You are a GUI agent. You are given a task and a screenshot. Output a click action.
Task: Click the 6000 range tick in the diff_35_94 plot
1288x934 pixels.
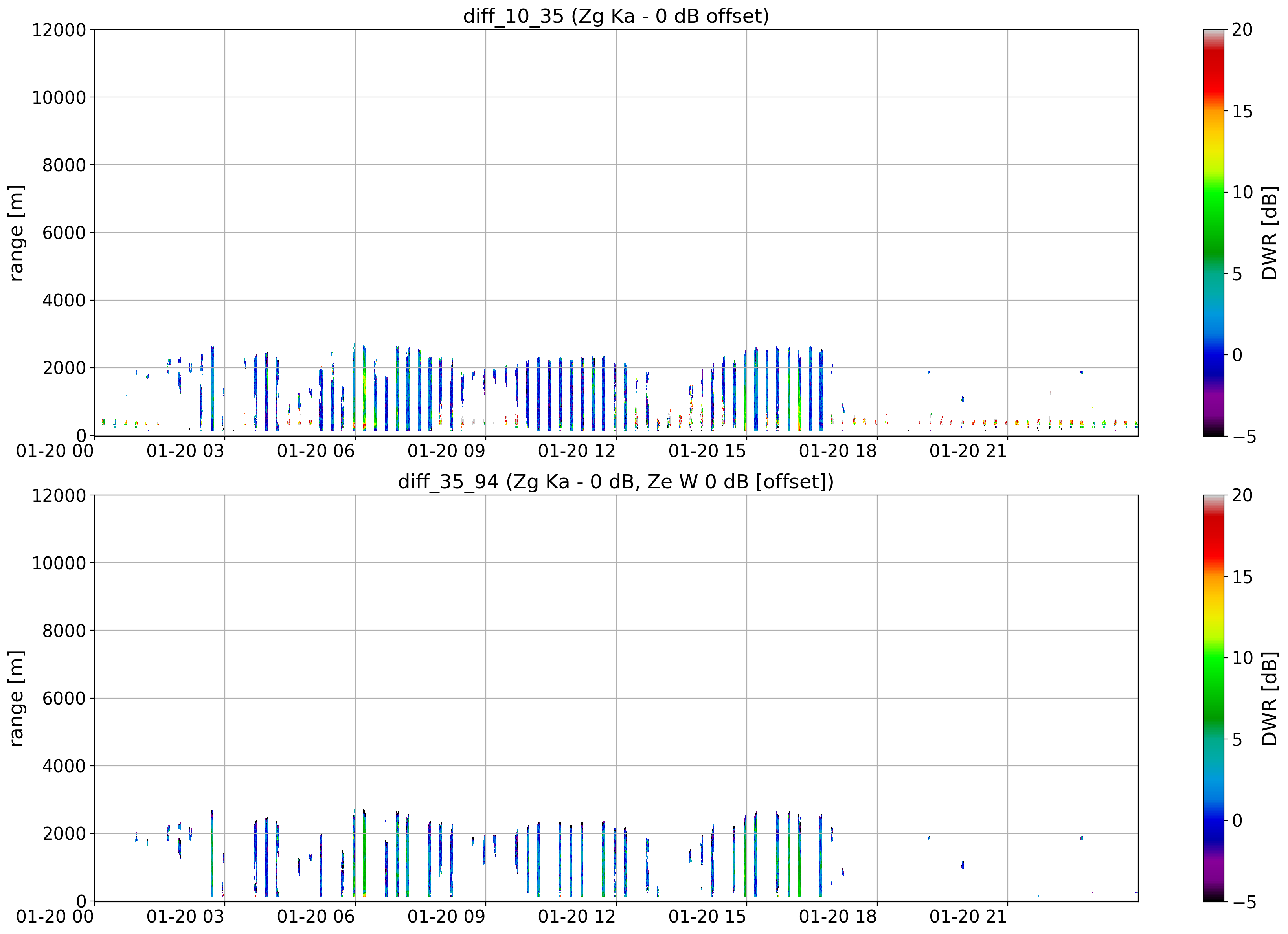64,698
